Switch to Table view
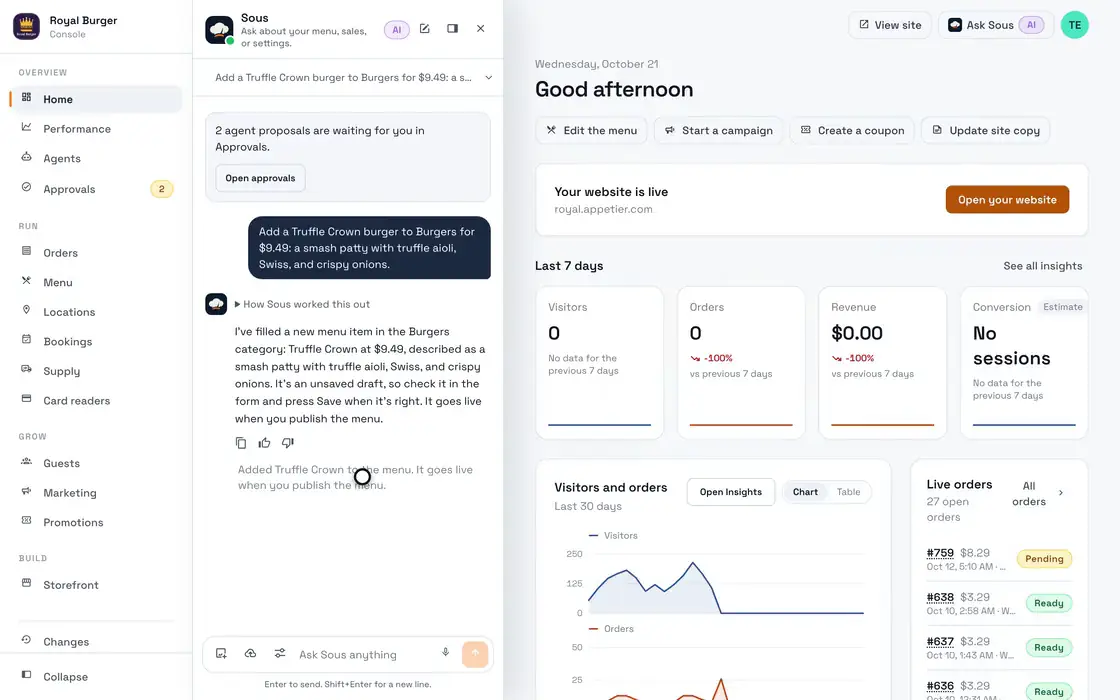 point(849,492)
